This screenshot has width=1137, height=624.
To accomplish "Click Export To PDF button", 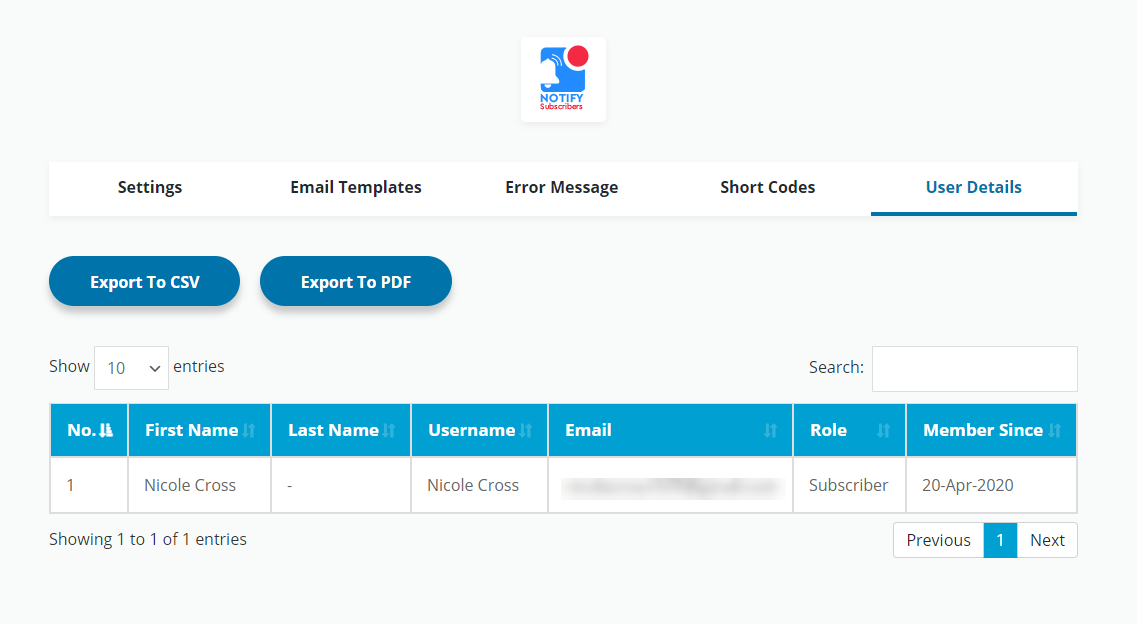I will [x=356, y=281].
